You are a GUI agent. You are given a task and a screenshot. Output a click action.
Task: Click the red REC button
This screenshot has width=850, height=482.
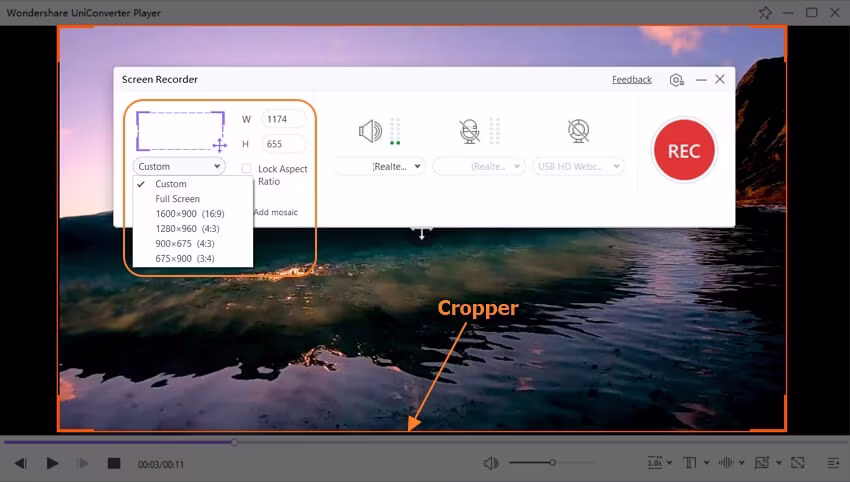[684, 150]
